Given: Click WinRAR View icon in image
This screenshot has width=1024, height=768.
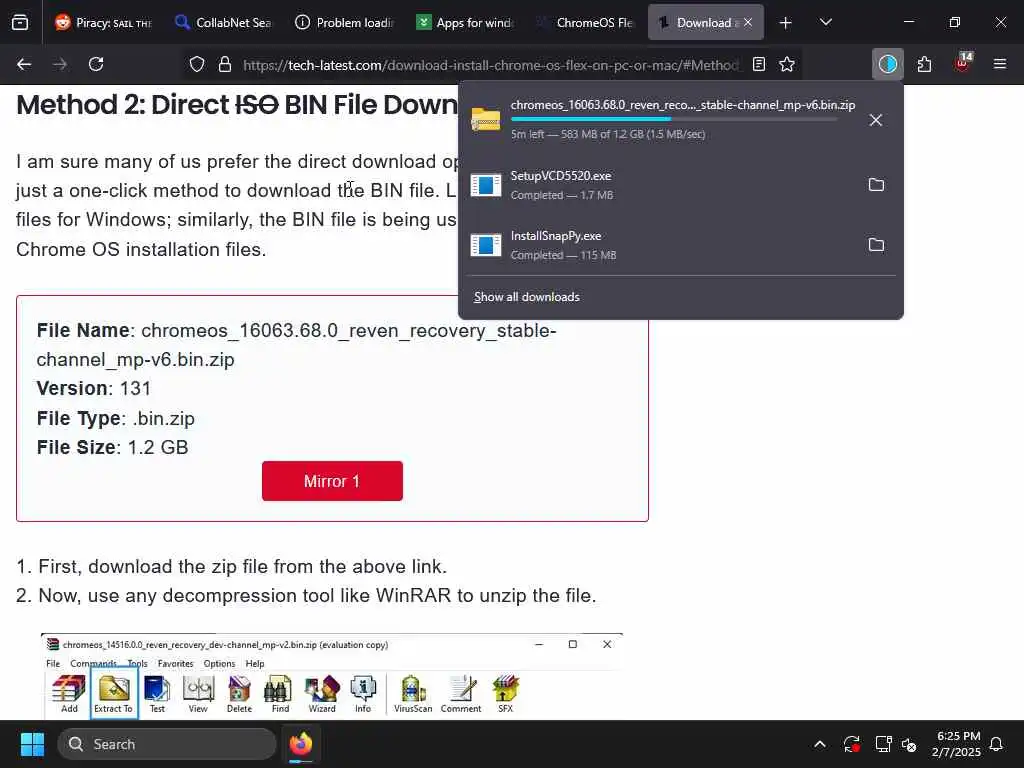Looking at the screenshot, I should 198,694.
